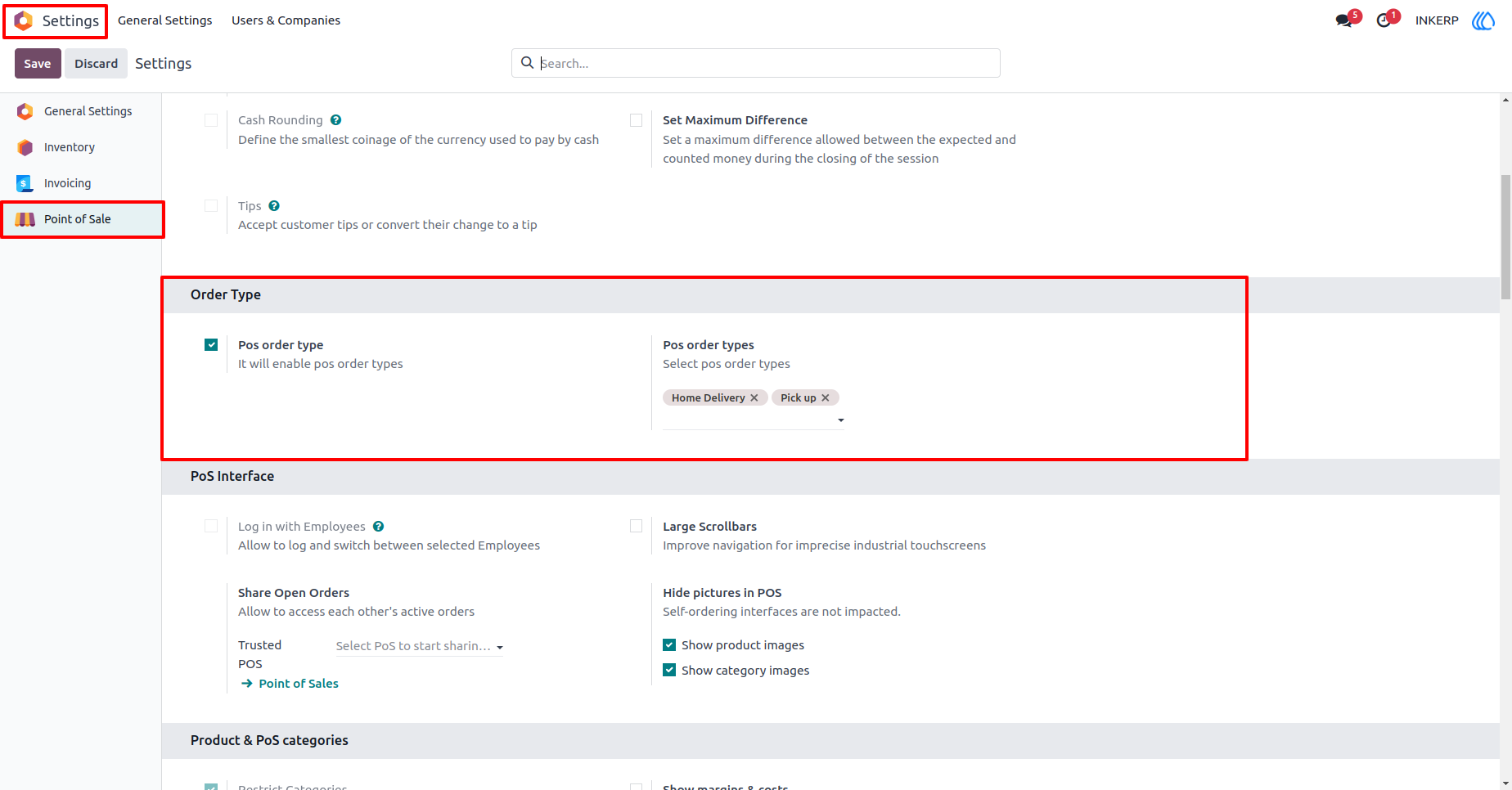This screenshot has width=1512, height=790.
Task: Select General Settings in sidebar
Action: [81, 111]
